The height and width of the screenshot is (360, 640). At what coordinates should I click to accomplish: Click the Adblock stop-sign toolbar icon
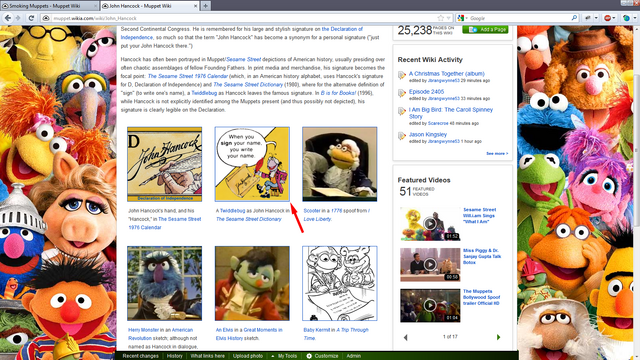coord(608,18)
